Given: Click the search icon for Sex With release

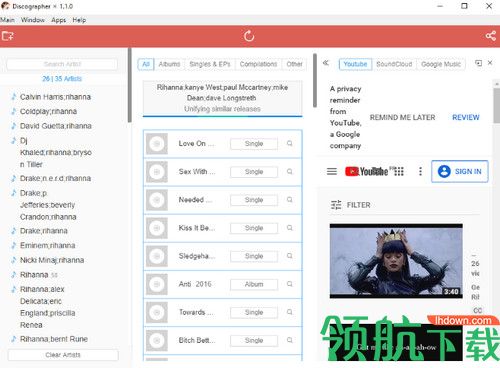Looking at the screenshot, I should (x=290, y=171).
